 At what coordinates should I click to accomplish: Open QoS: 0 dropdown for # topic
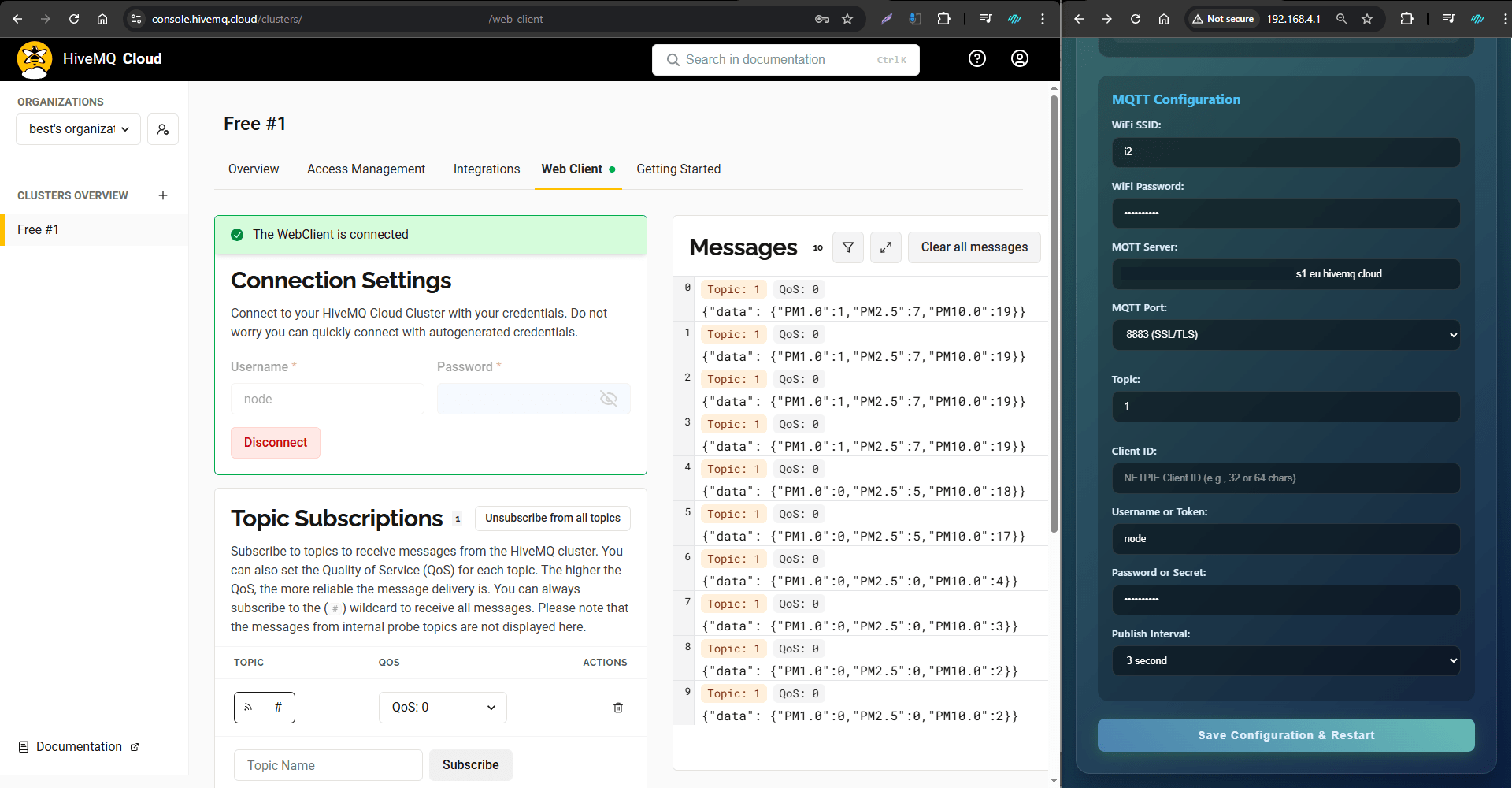point(443,708)
